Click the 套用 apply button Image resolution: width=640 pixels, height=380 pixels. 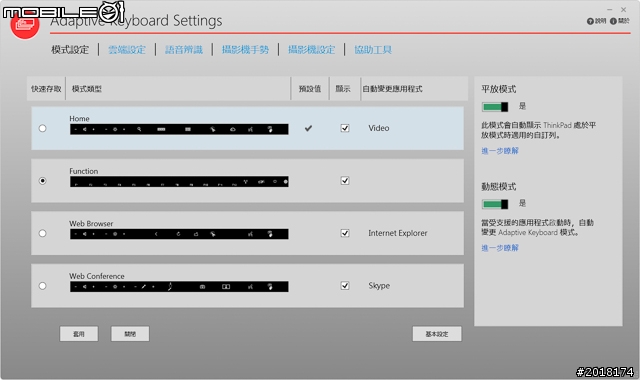click(79, 333)
